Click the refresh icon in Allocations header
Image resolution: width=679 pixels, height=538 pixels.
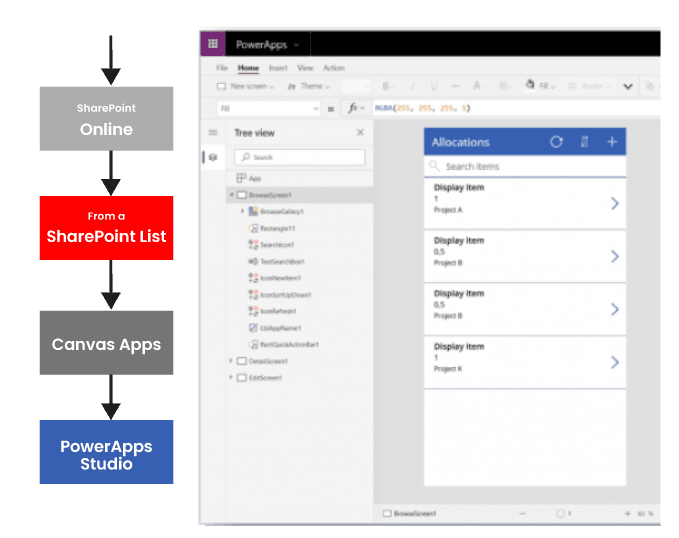[x=557, y=142]
